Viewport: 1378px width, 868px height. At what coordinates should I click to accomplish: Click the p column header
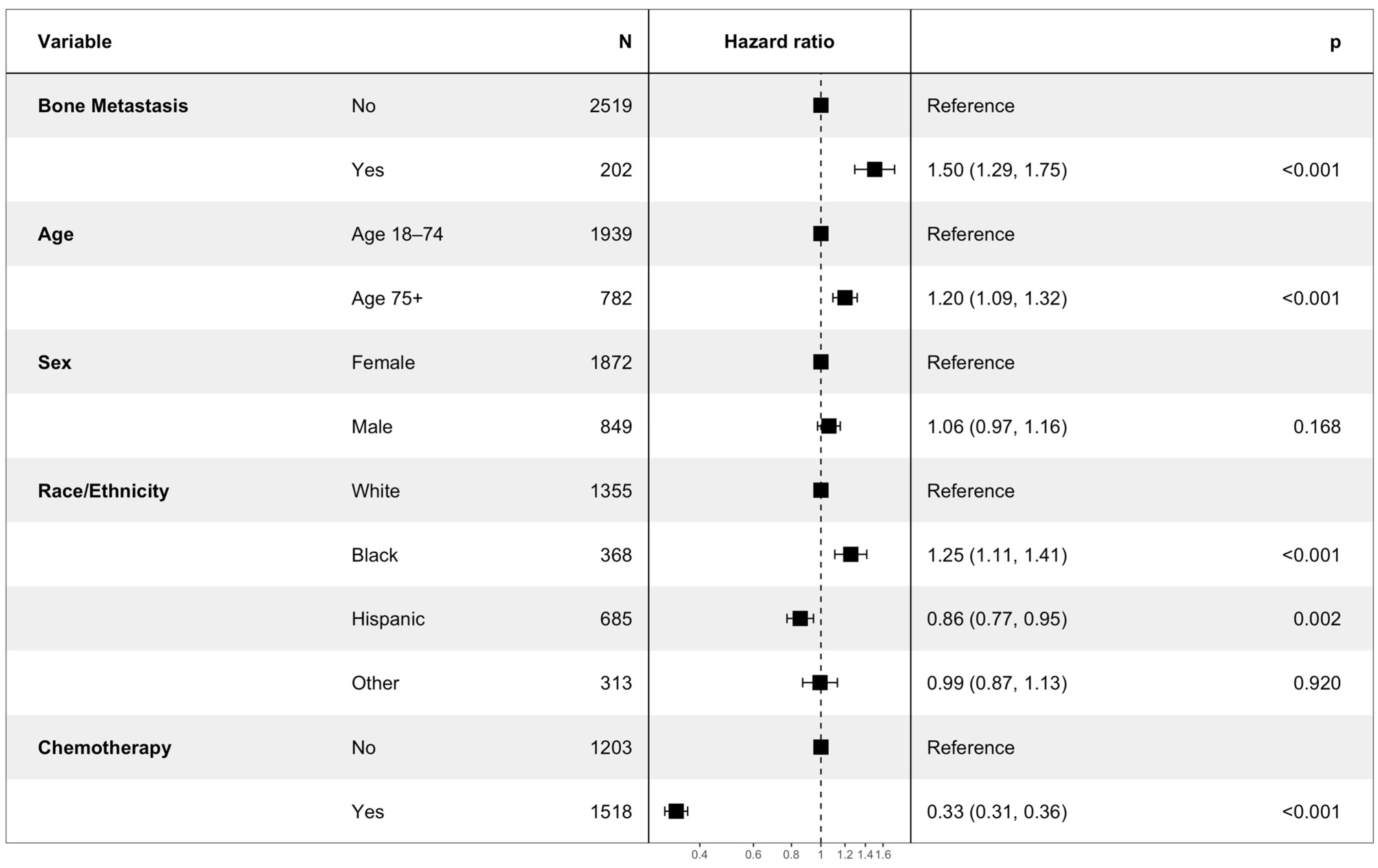[x=1335, y=42]
